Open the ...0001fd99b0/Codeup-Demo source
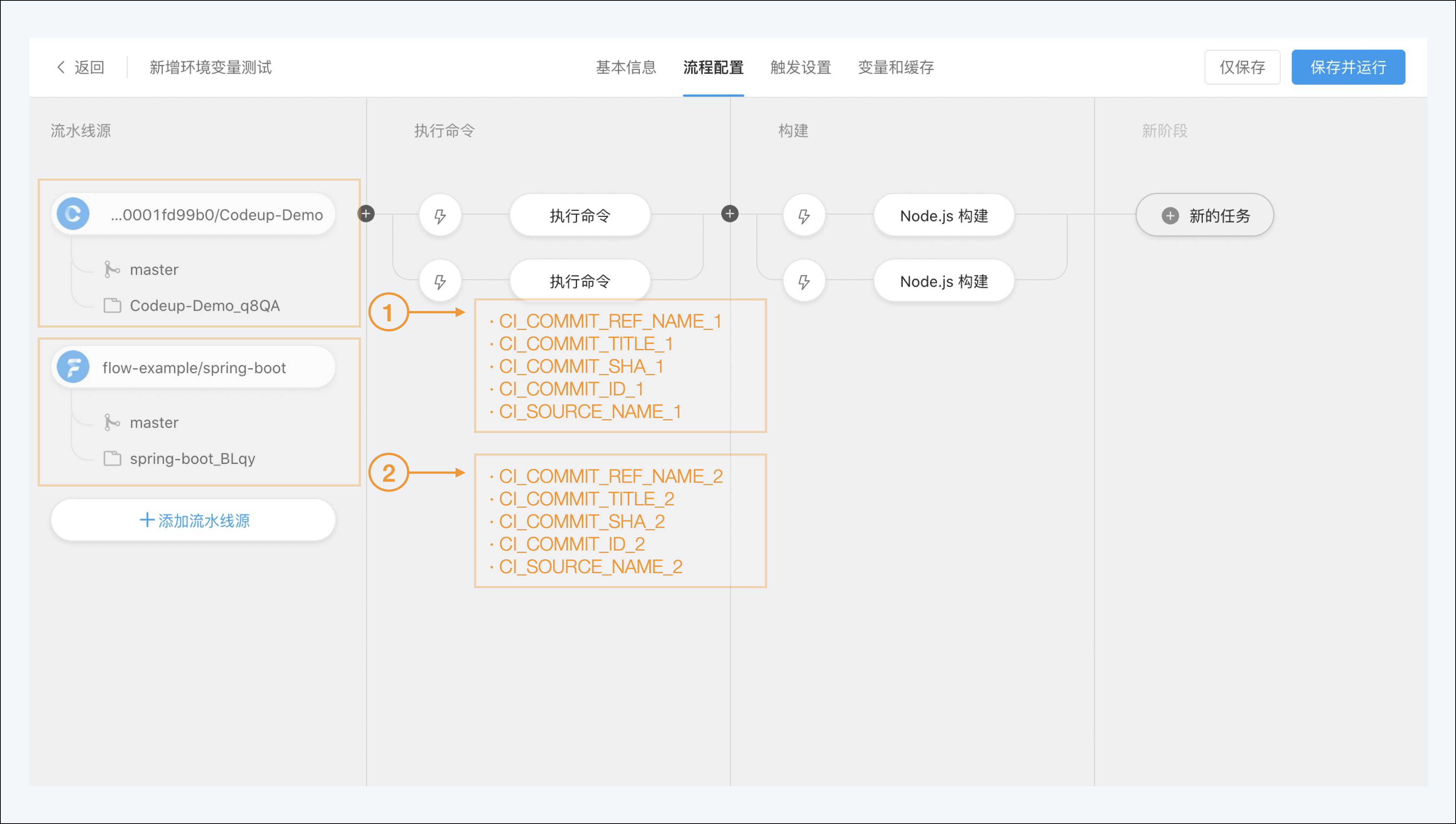1456x824 pixels. (193, 214)
